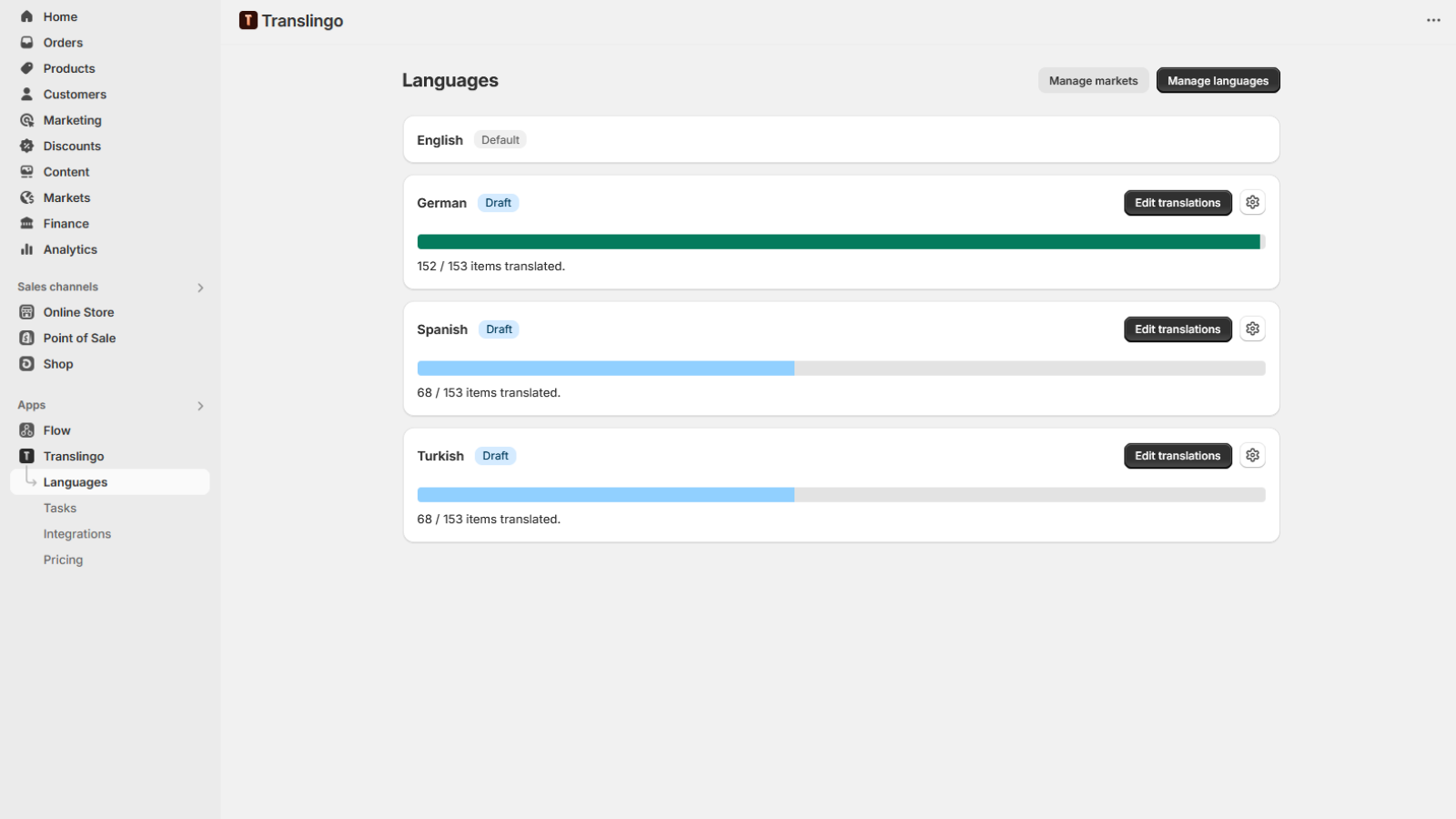Open the Home menu item
Image resolution: width=1456 pixels, height=819 pixels.
(x=60, y=16)
